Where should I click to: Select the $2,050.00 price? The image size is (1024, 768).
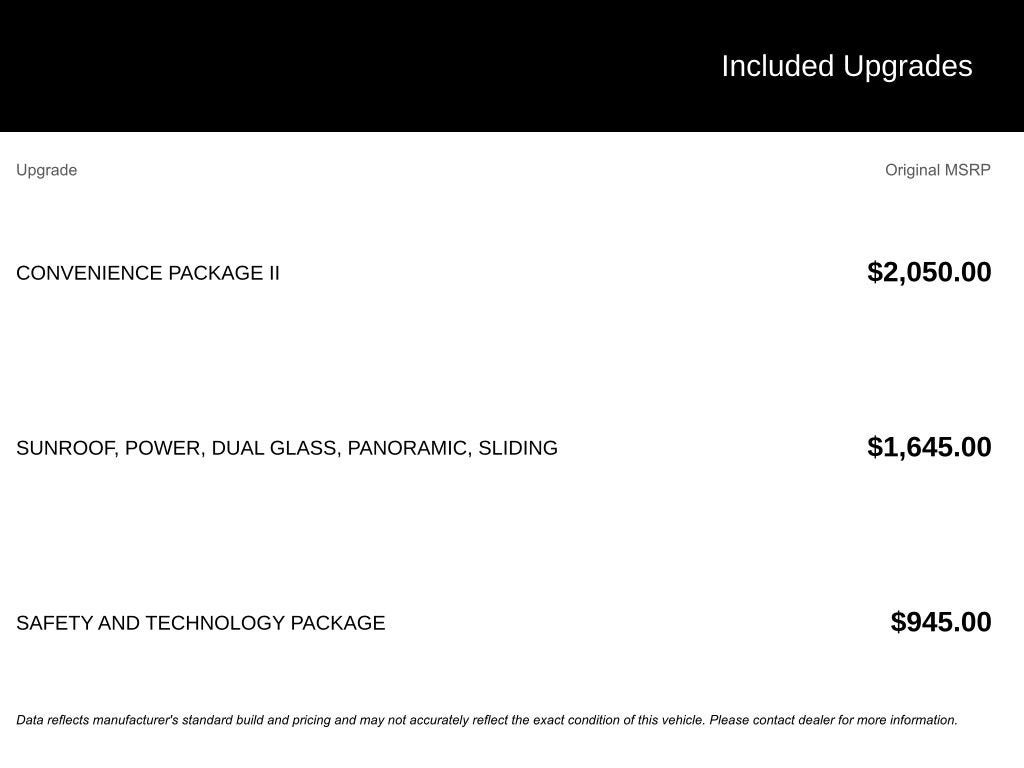929,272
